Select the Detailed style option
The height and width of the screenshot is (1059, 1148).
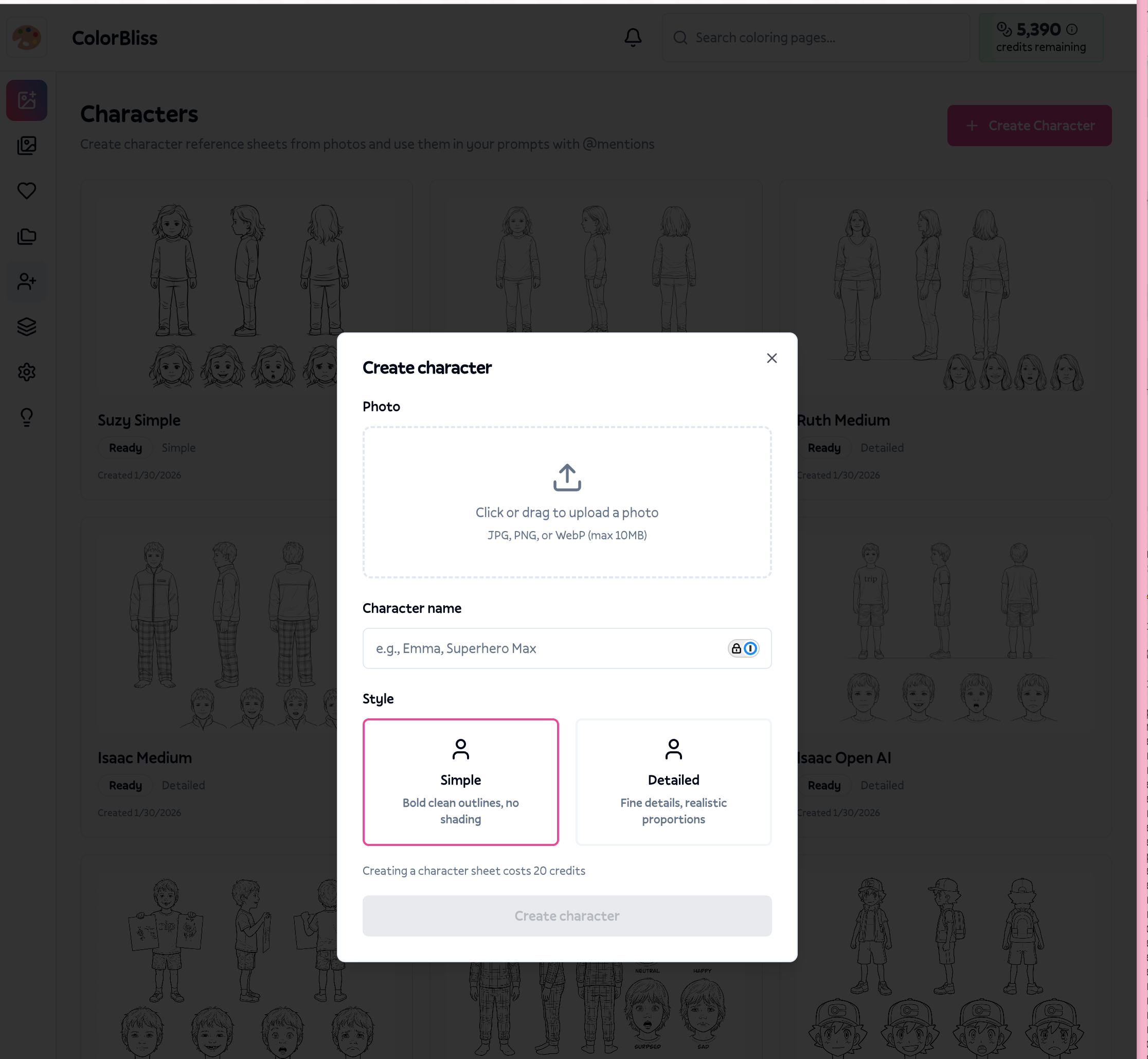[673, 782]
